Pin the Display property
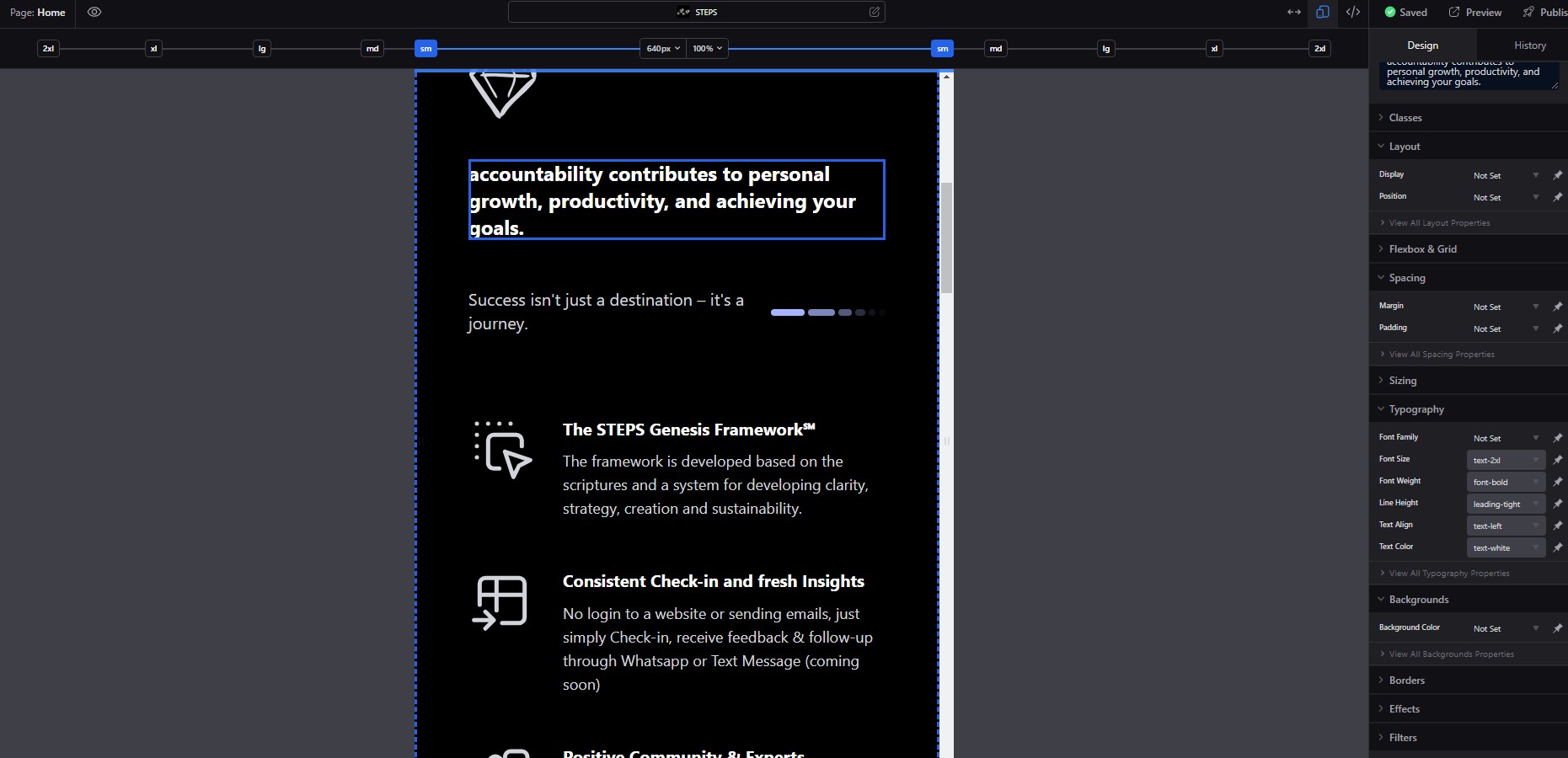The image size is (1568, 758). (1557, 175)
